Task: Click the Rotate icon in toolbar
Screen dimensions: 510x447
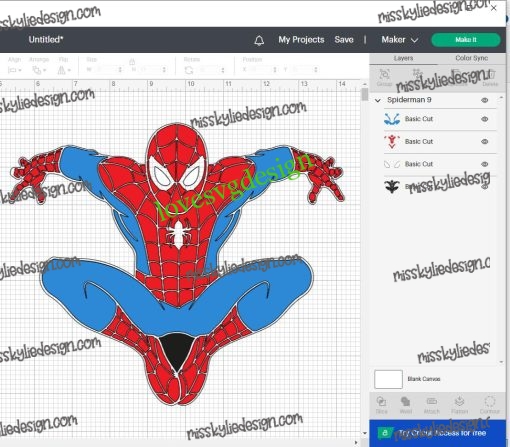Action: point(189,70)
